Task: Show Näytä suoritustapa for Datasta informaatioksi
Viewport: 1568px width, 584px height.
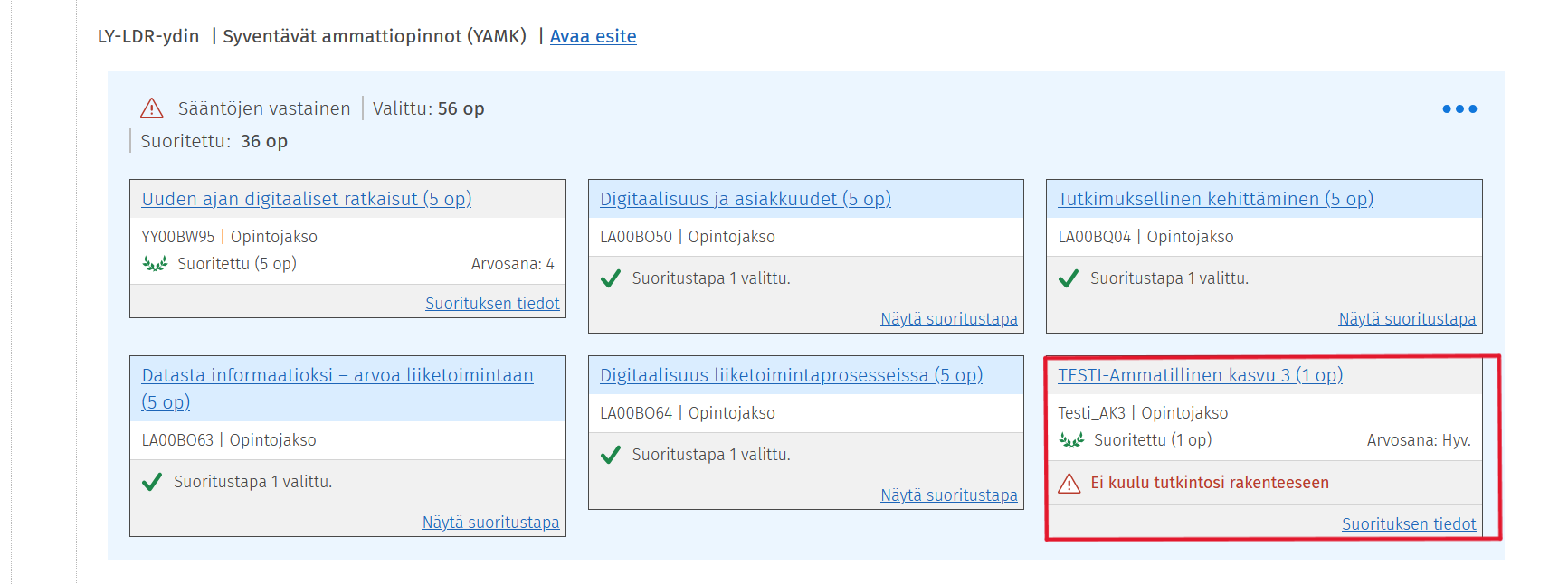Action: pos(490,523)
